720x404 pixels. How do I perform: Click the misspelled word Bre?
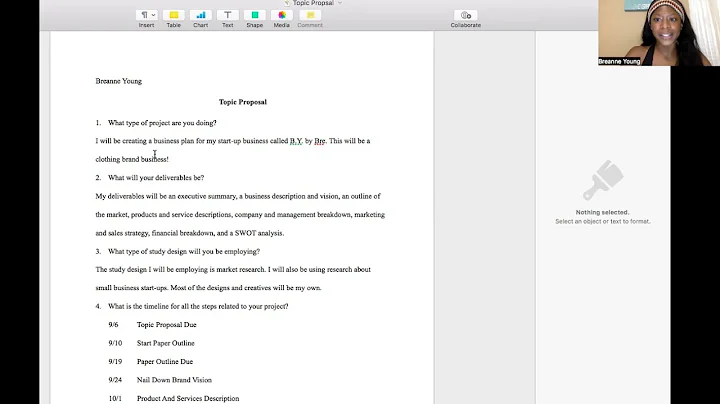(320, 141)
